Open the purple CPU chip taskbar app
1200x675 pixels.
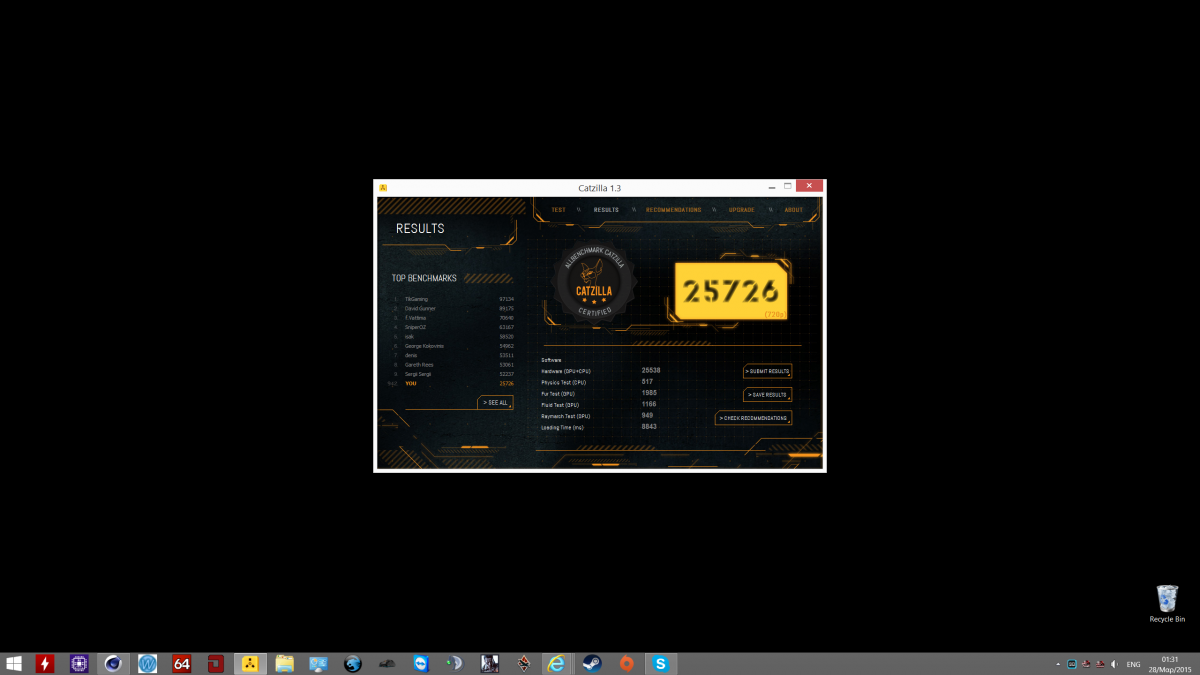(79, 663)
